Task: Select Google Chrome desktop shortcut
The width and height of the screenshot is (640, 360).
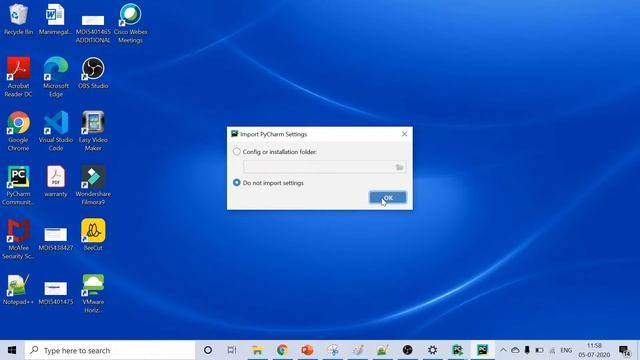Action: (18, 131)
